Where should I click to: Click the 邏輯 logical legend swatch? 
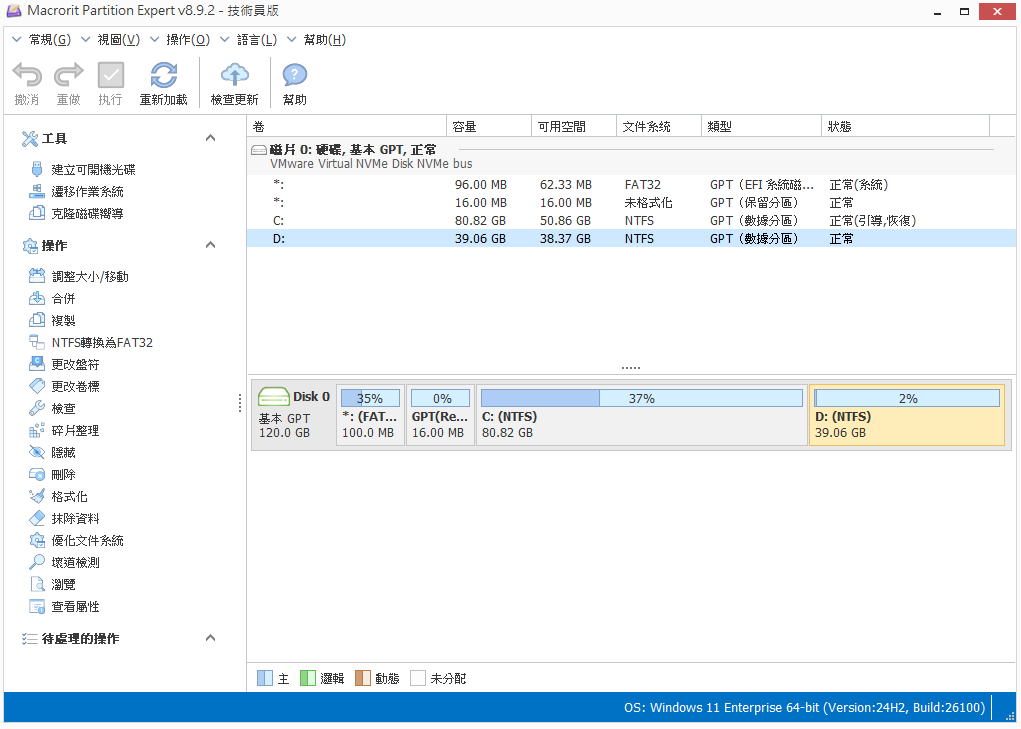point(307,678)
